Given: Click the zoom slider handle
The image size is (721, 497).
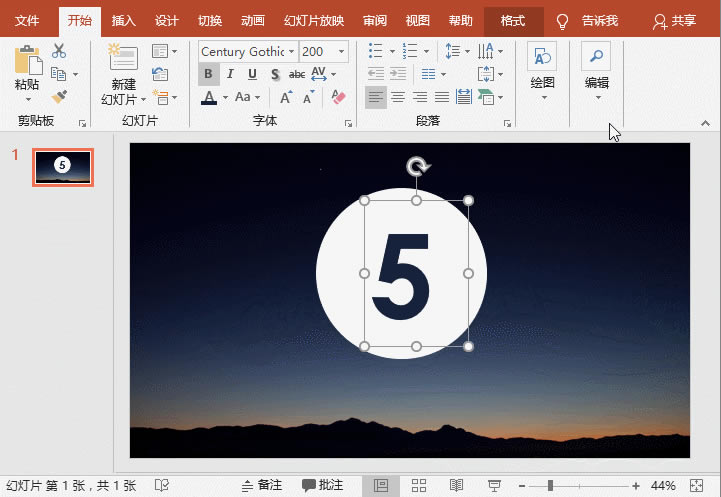Looking at the screenshot, I should coord(550,485).
